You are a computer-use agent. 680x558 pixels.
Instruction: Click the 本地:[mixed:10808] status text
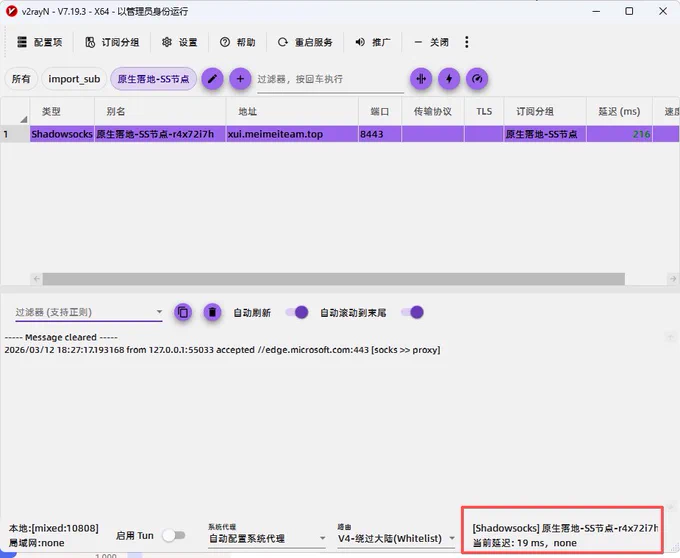click(x=54, y=529)
